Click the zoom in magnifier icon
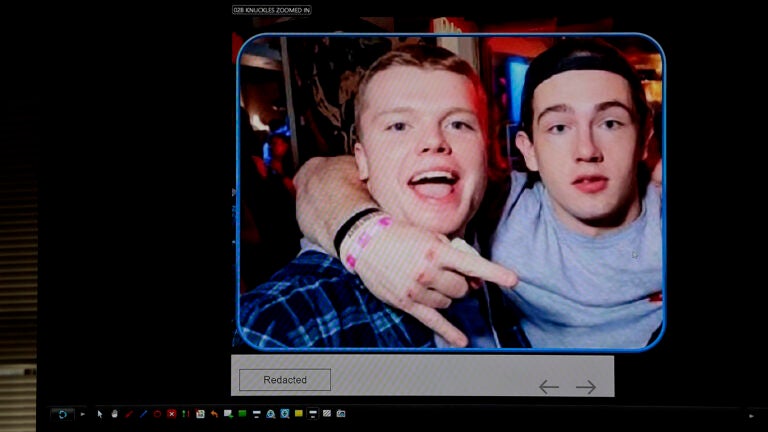Viewport: 768px width, 432px height. pos(271,414)
